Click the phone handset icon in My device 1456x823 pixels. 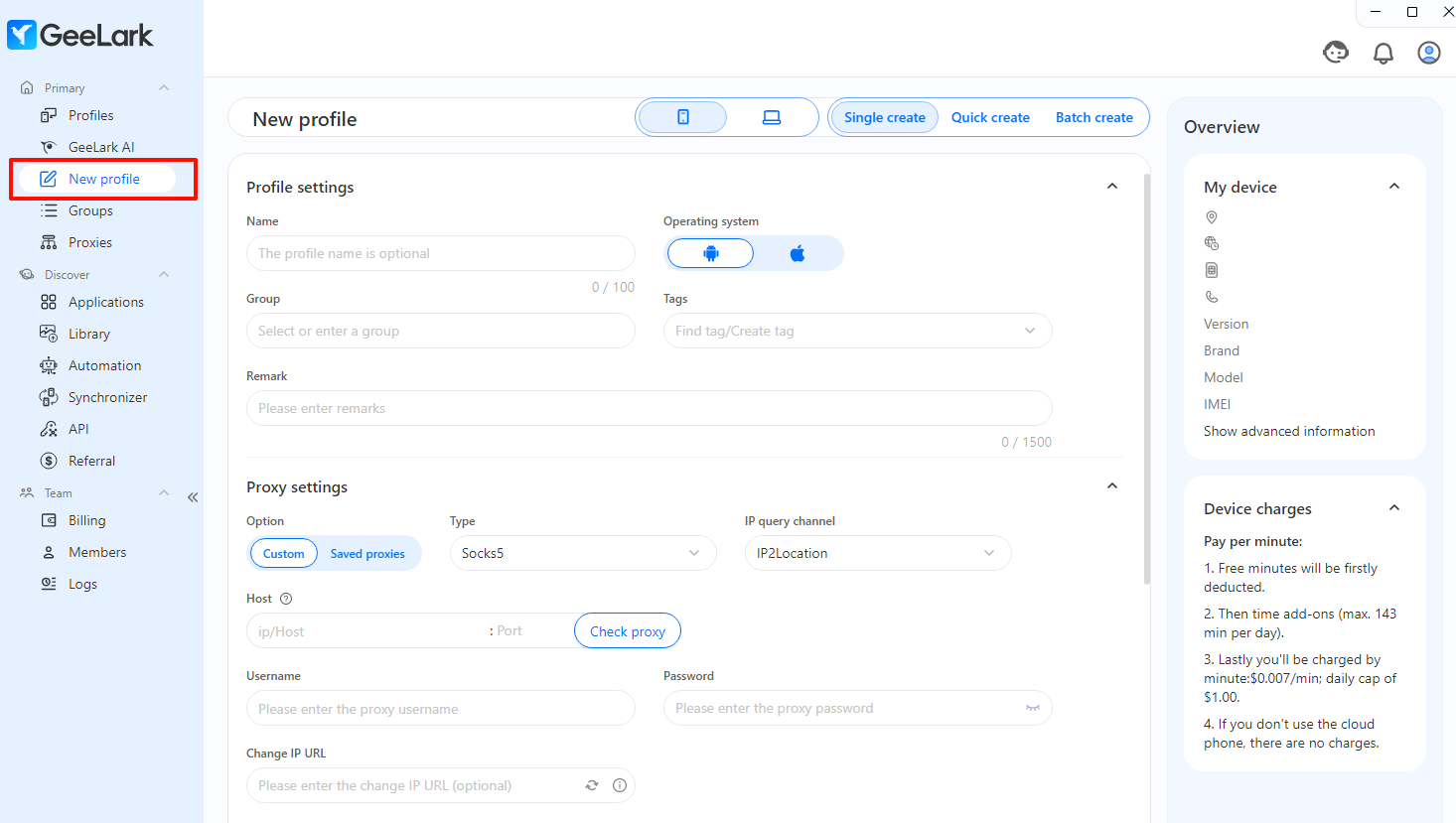(1211, 297)
